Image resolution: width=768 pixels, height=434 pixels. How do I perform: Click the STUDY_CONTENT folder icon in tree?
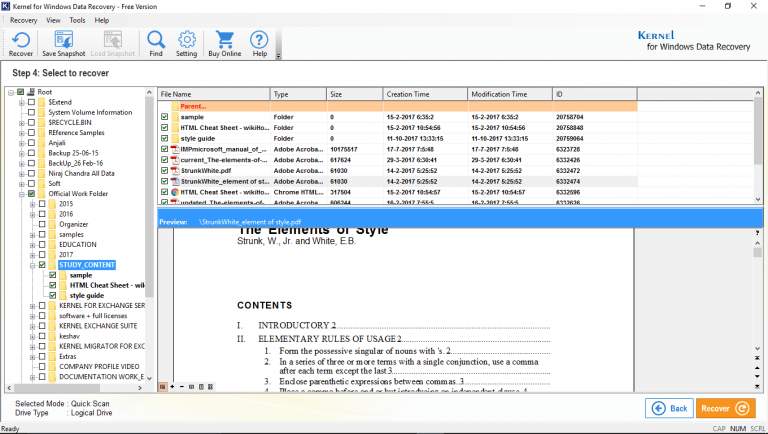coord(53,265)
